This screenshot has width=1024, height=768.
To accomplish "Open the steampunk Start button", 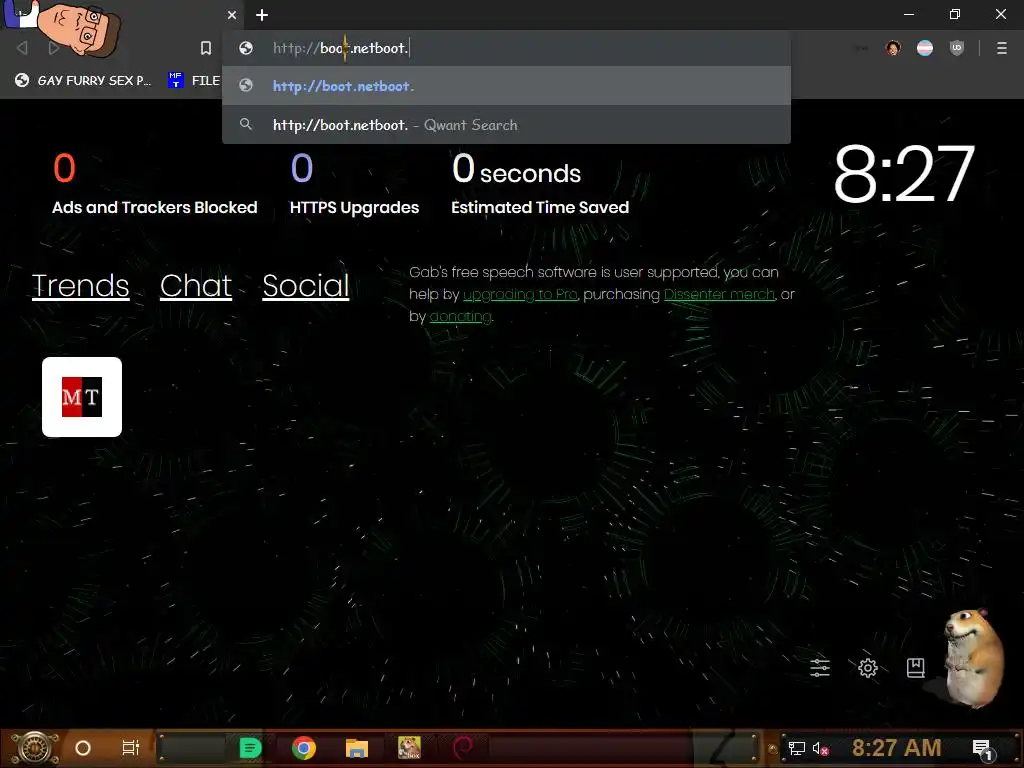I will click(x=35, y=748).
